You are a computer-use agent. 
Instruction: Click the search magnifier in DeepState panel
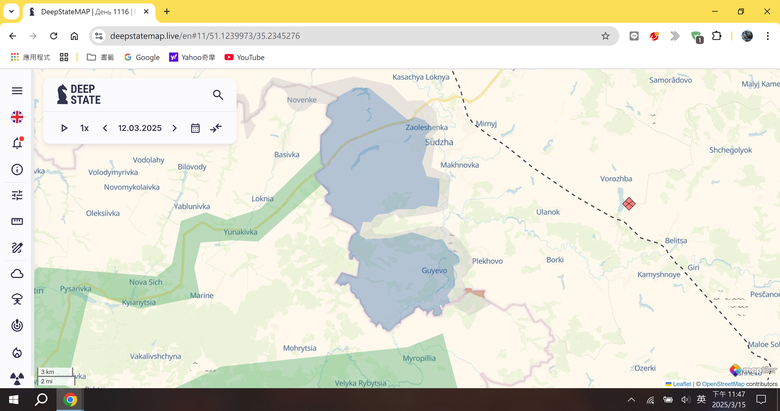point(218,95)
